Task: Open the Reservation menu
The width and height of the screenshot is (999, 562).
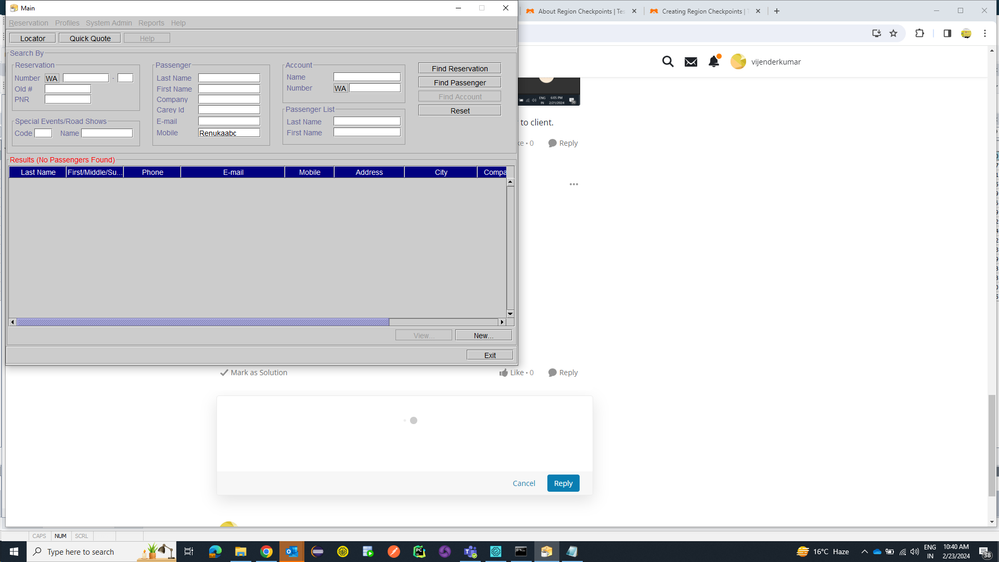Action: (x=29, y=23)
